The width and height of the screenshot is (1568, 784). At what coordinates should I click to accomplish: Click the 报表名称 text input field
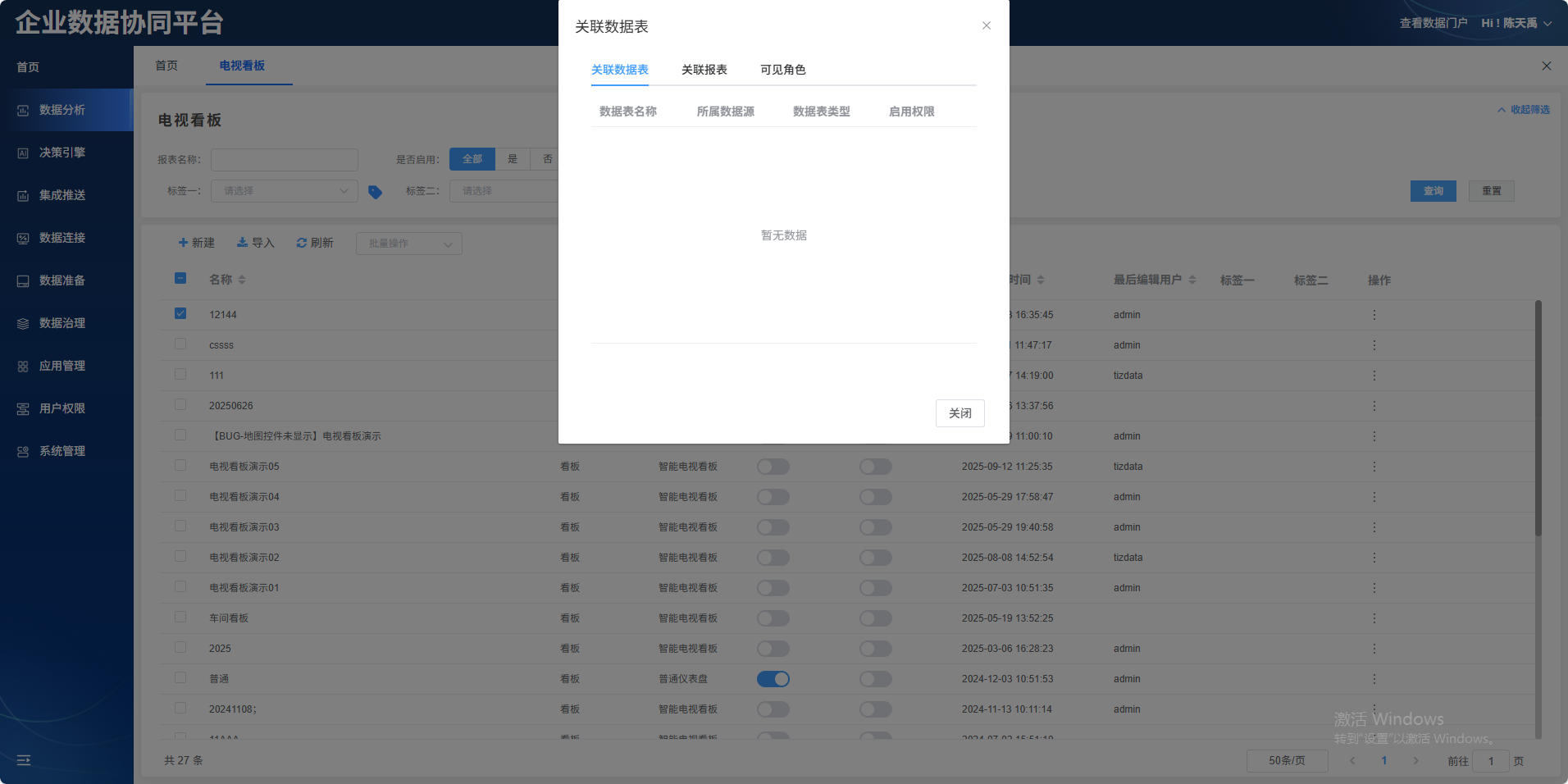coord(284,160)
